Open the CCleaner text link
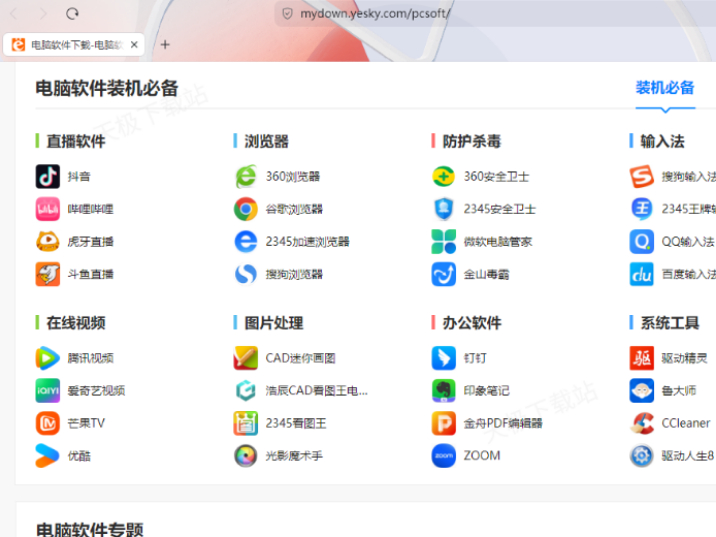 coord(686,423)
